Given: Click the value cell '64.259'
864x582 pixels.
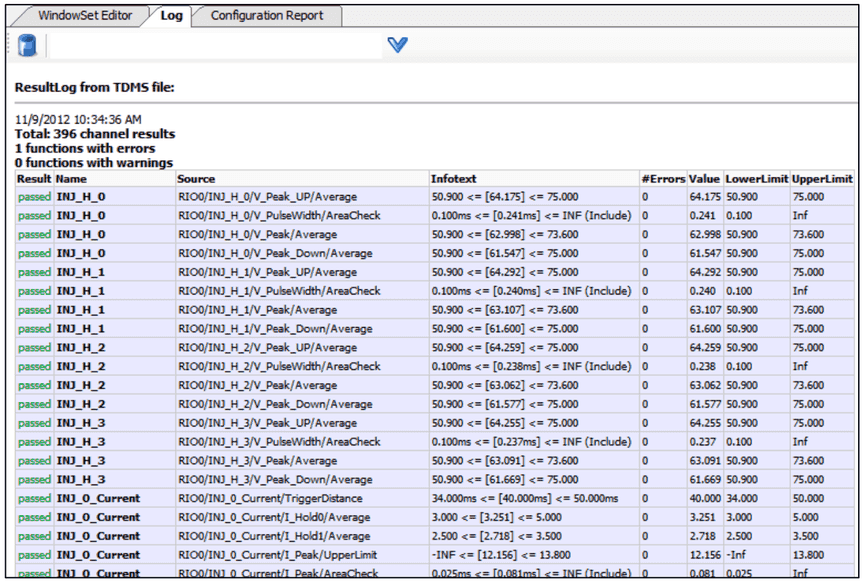Looking at the screenshot, I should click(x=705, y=348).
